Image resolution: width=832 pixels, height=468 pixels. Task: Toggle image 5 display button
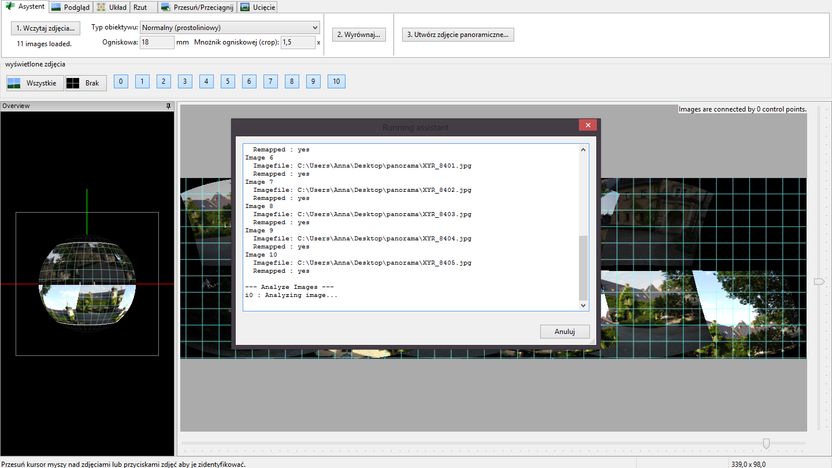click(228, 81)
